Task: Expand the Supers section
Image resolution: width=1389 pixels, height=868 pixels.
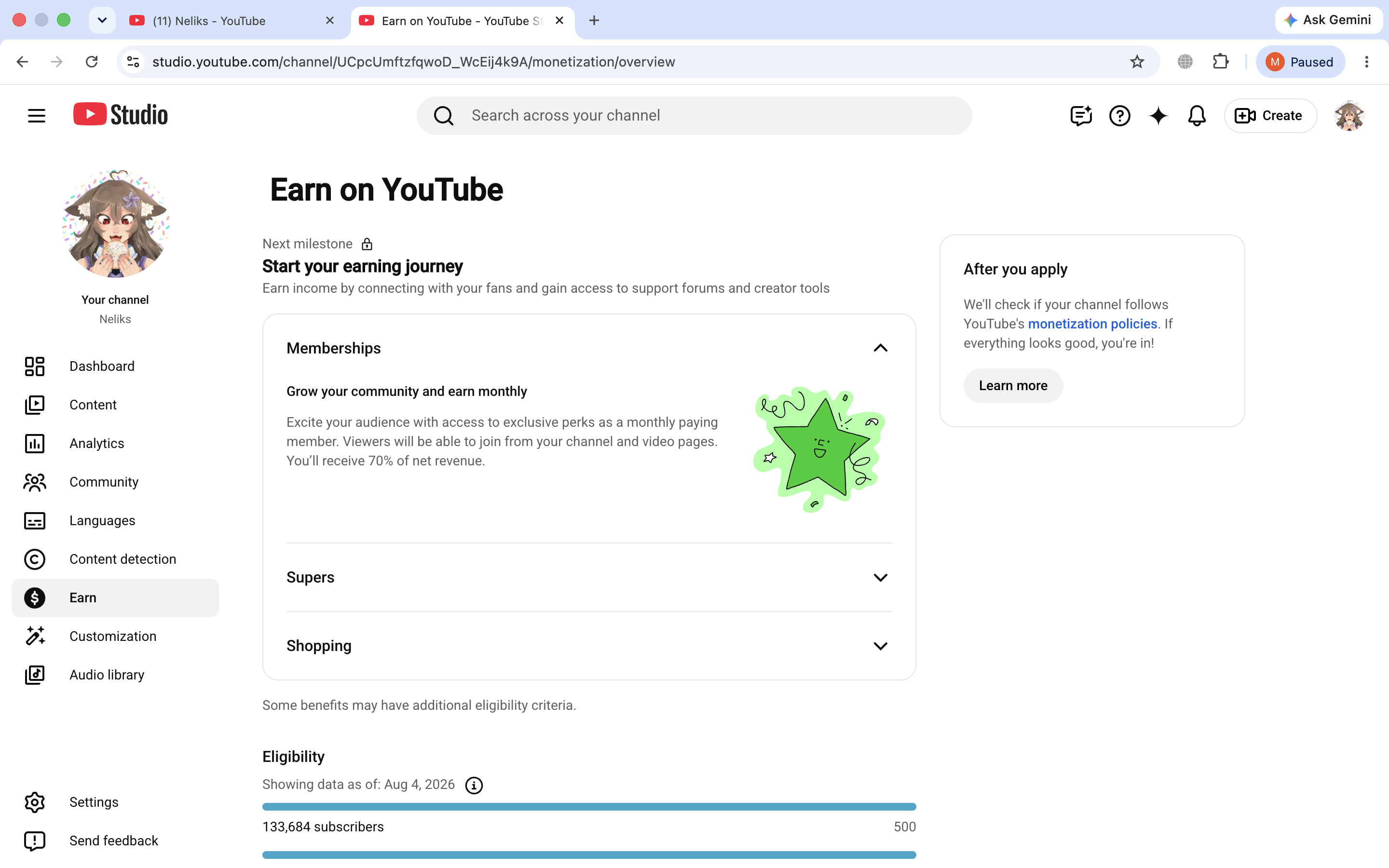Action: (x=880, y=577)
